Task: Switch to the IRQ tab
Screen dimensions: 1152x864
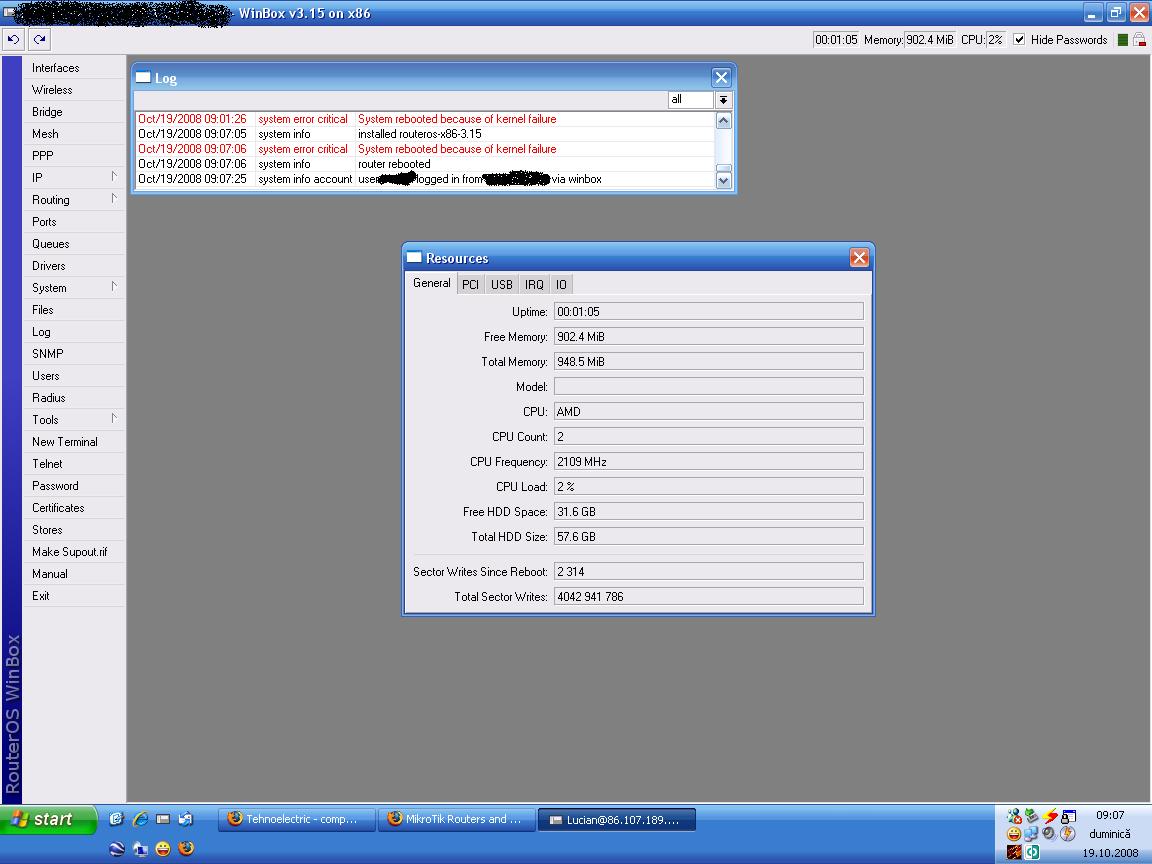Action: pos(534,284)
